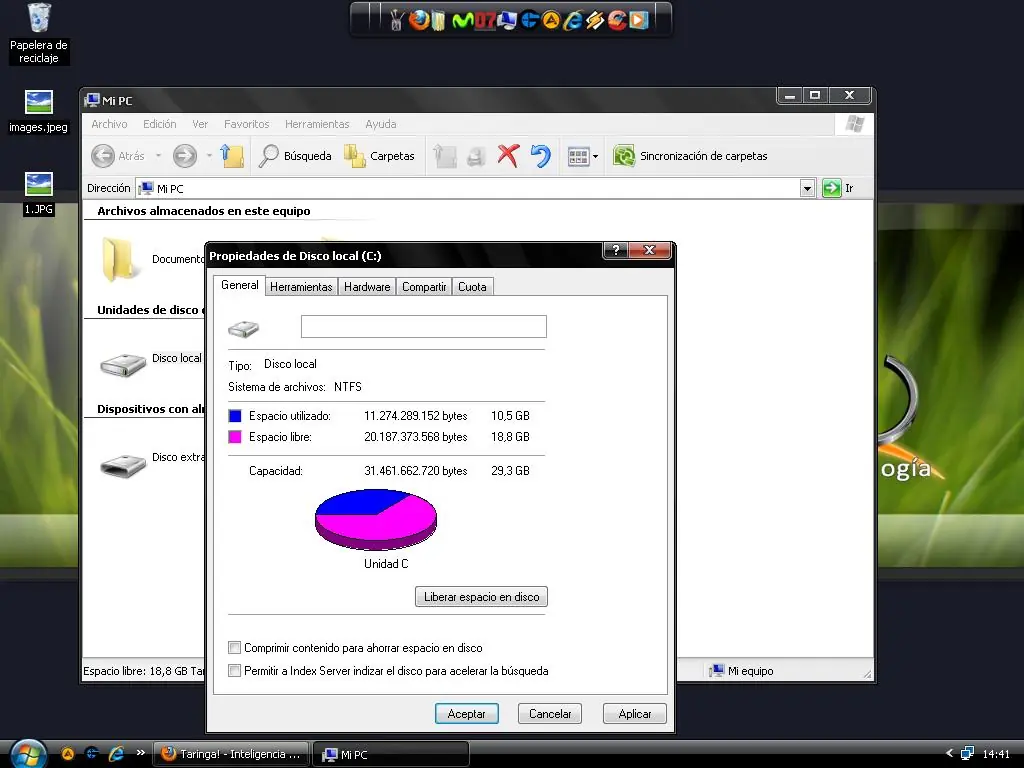Click the magenta Espacio libre color swatch
Screen dimensions: 1024x768
[235, 437]
